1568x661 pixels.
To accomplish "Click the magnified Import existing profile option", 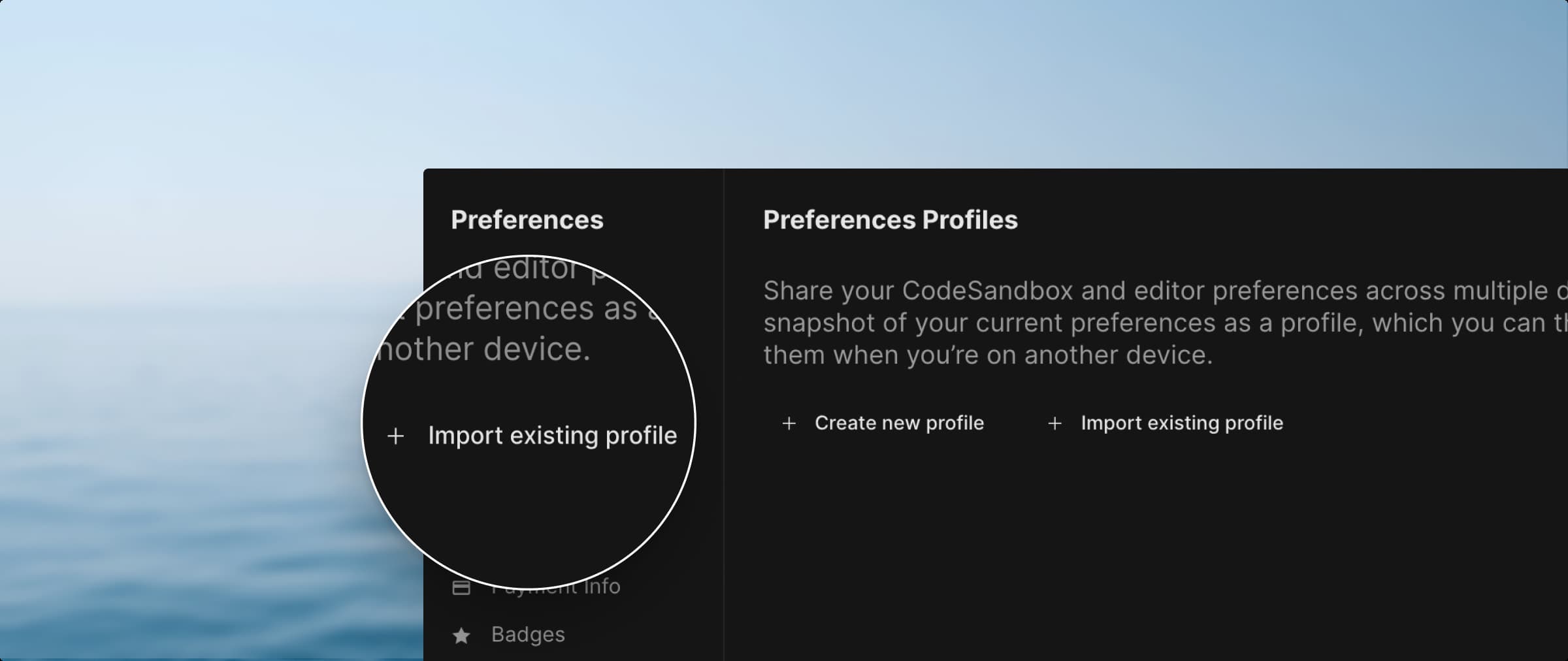I will [x=552, y=436].
